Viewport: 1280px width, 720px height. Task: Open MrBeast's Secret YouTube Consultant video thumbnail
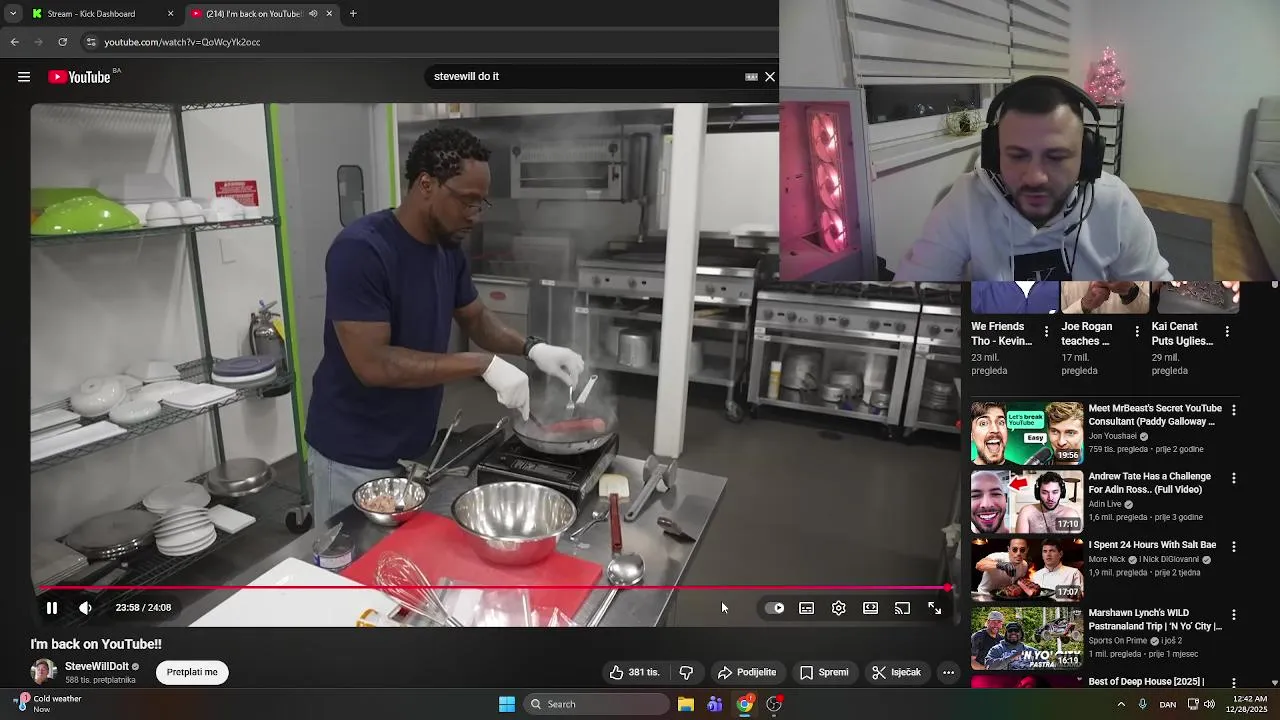click(x=1027, y=433)
